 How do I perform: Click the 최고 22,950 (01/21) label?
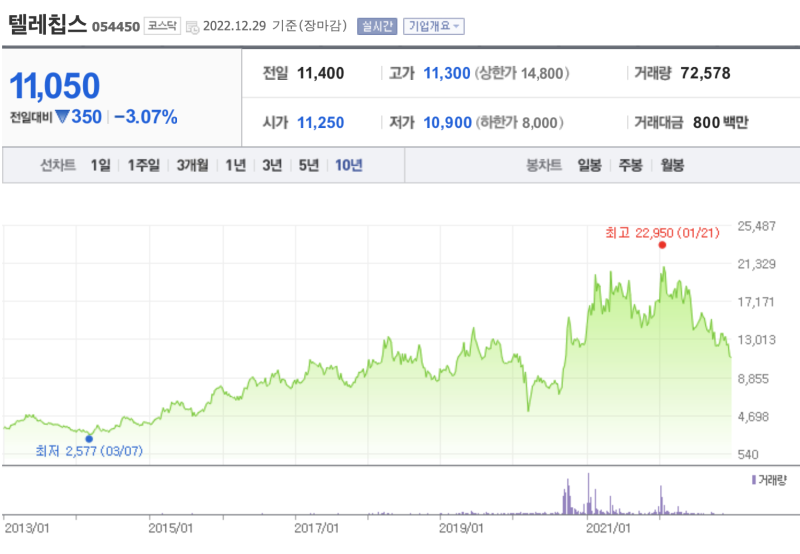[662, 233]
